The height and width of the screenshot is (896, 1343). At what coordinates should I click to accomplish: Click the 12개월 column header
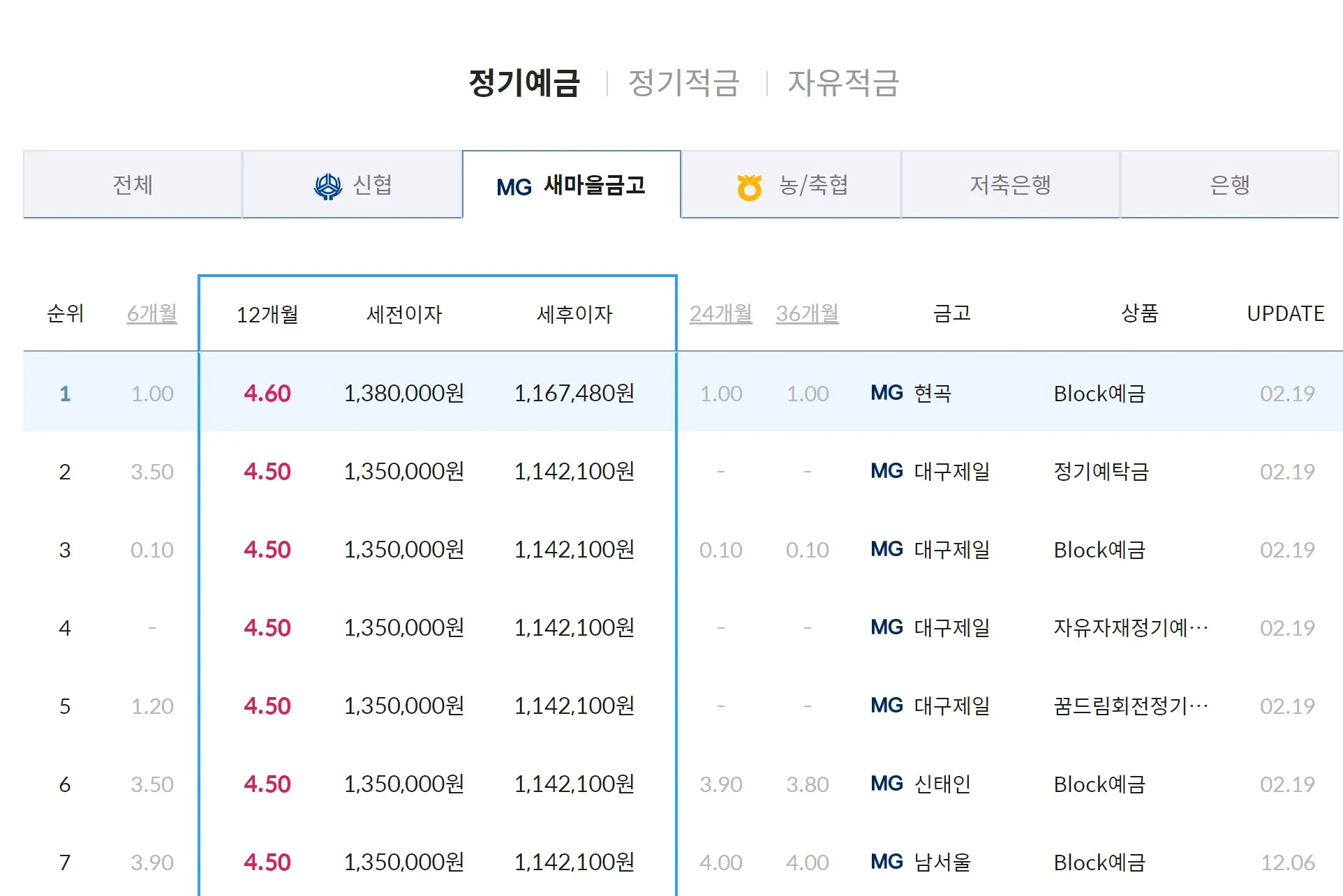pyautogui.click(x=267, y=315)
